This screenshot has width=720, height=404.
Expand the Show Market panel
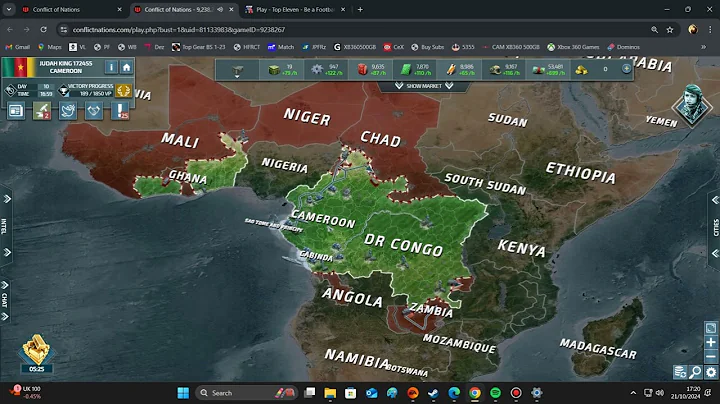point(424,86)
